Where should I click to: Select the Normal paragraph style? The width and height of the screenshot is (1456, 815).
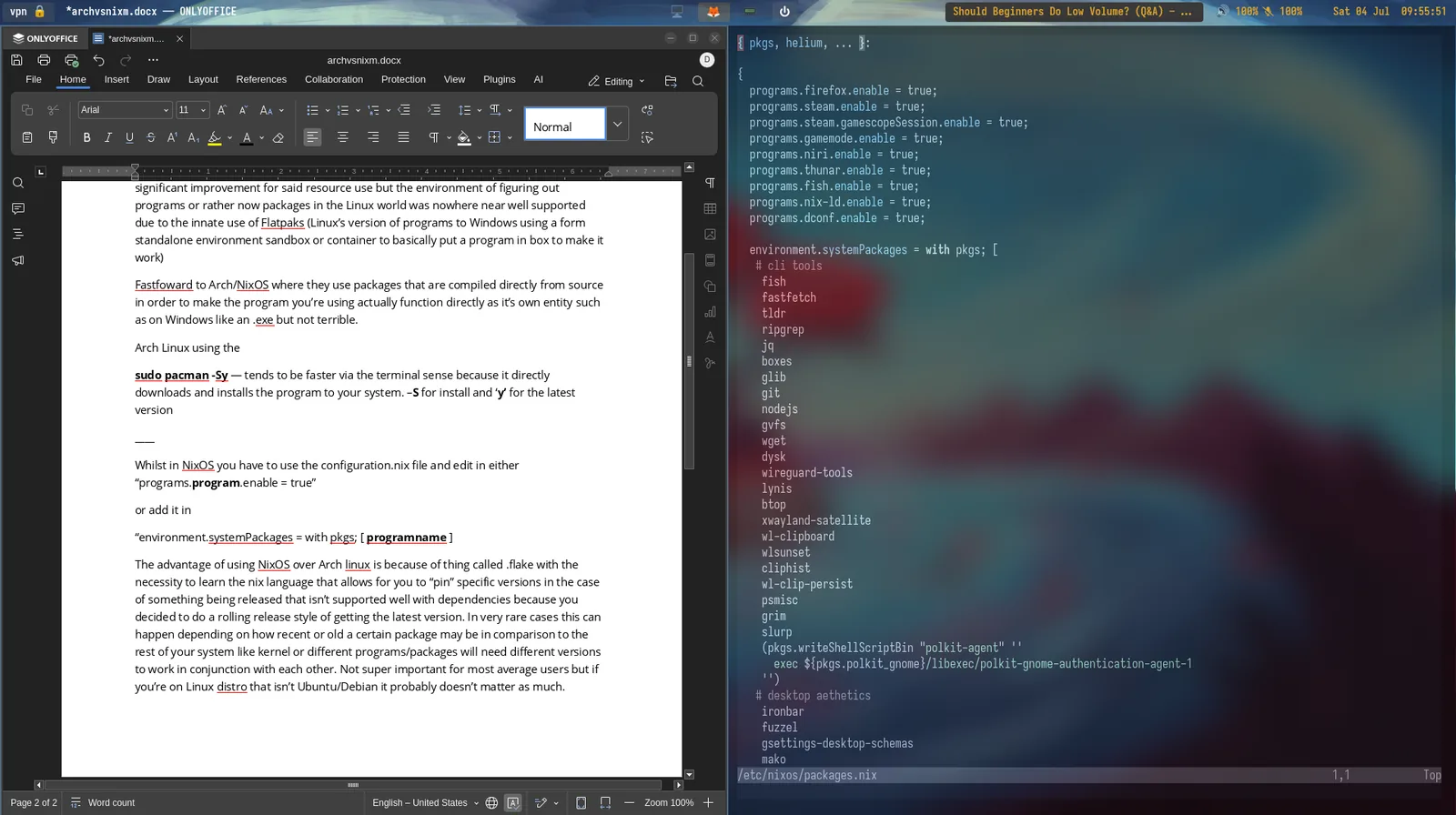[565, 124]
